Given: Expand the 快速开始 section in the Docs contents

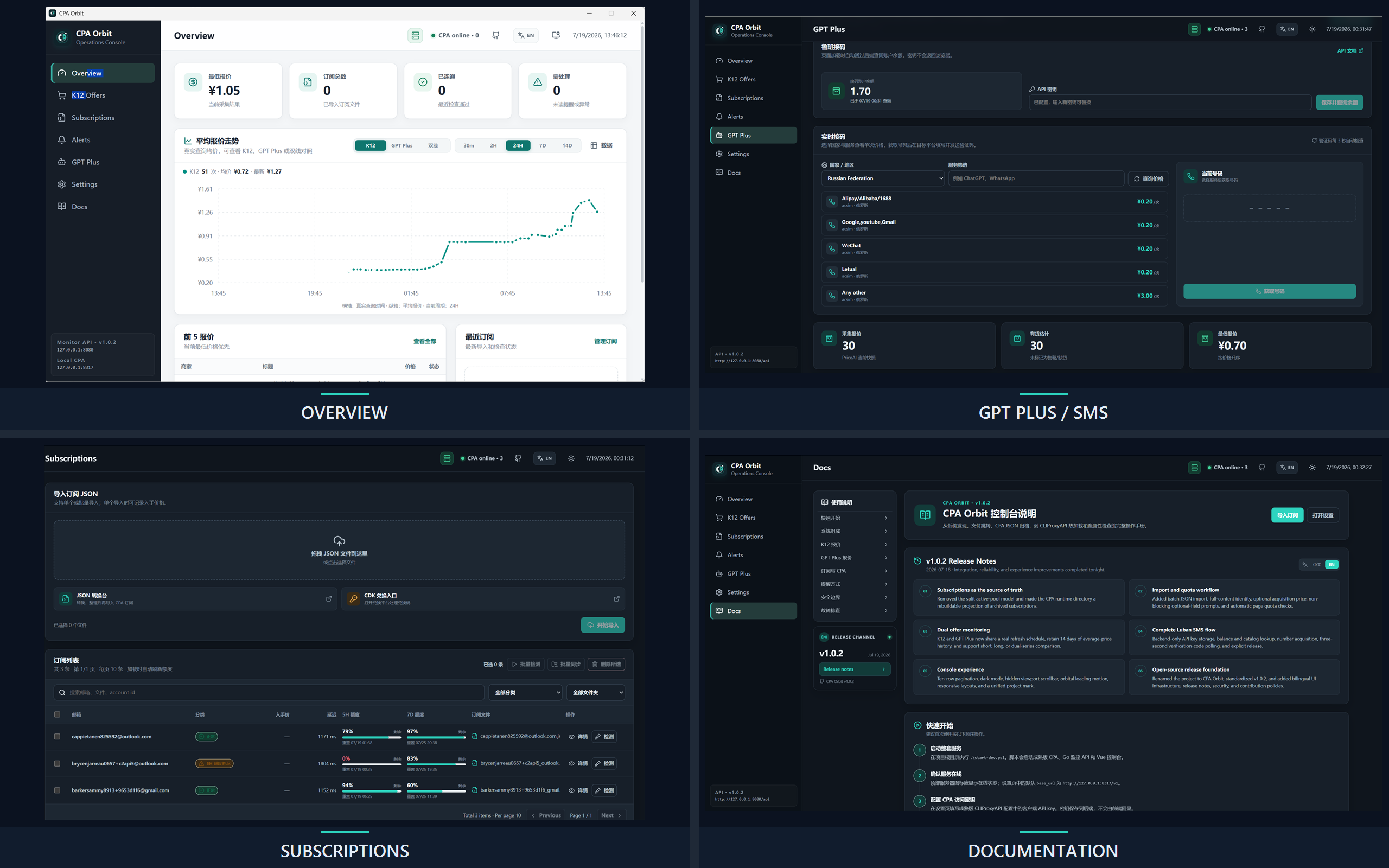Looking at the screenshot, I should 854,518.
